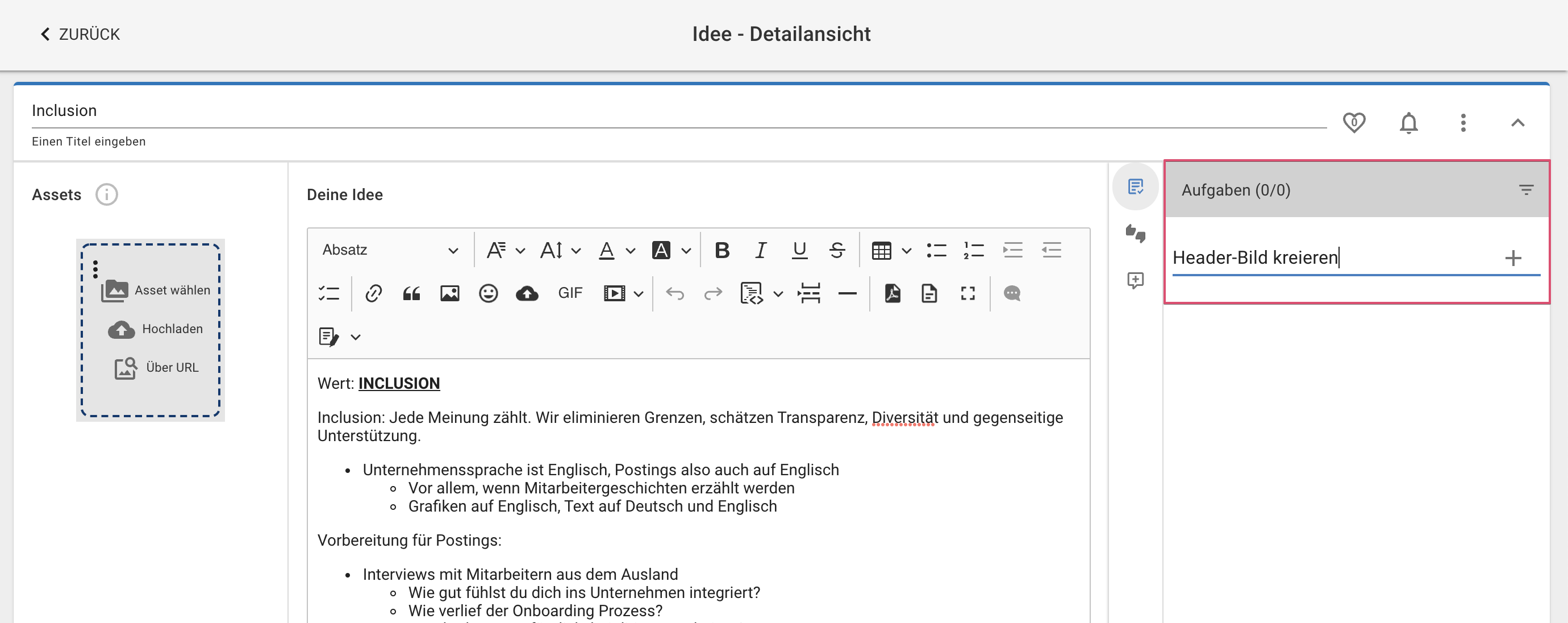Click the underlined INCLUSION text

(x=399, y=384)
